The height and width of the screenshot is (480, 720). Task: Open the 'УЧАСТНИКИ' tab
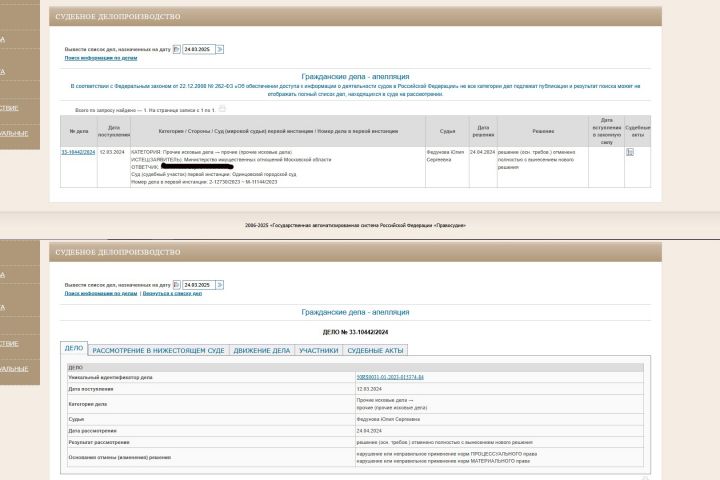pos(319,350)
